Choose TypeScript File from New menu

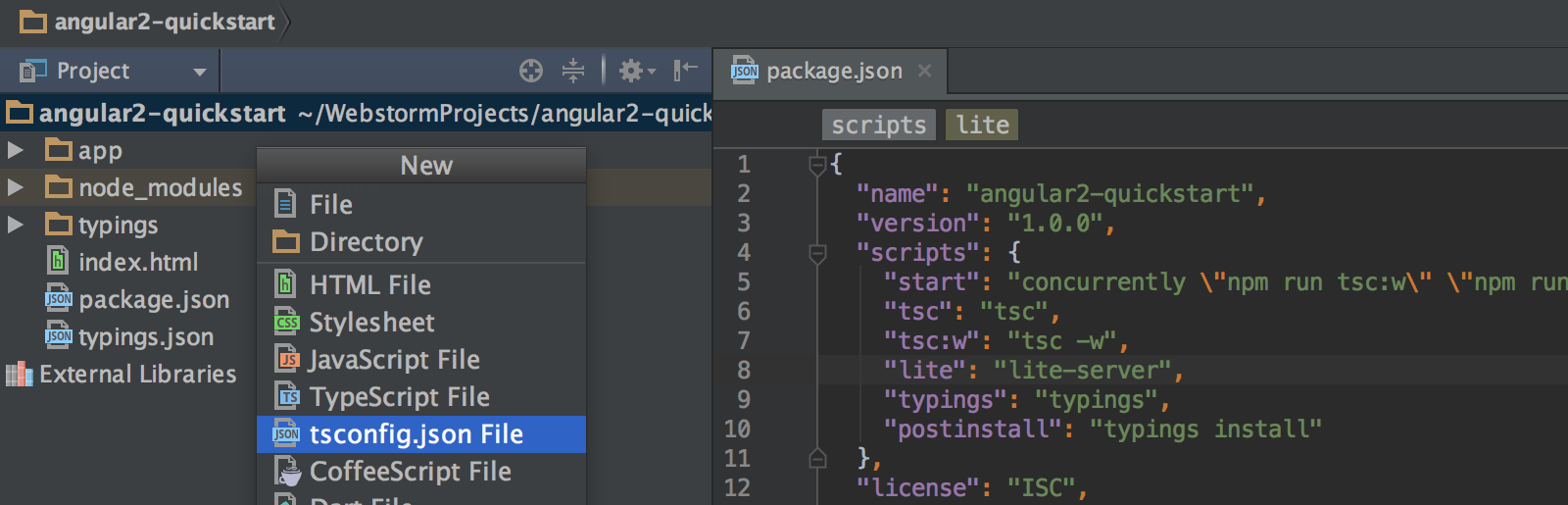[x=421, y=396]
